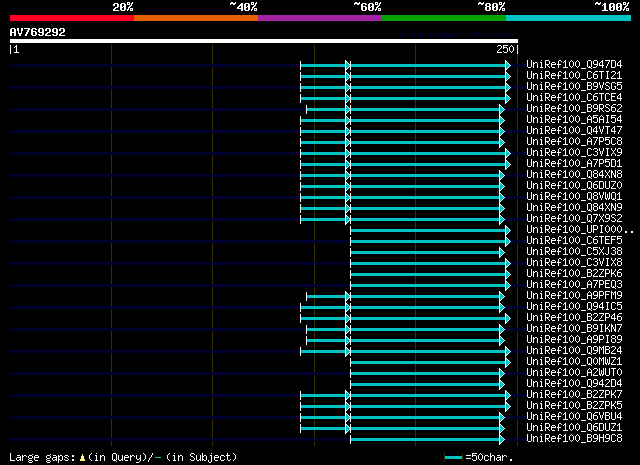The image size is (640, 465).
Task: Open hit UniRef100_C6TI21
Action: point(574,76)
